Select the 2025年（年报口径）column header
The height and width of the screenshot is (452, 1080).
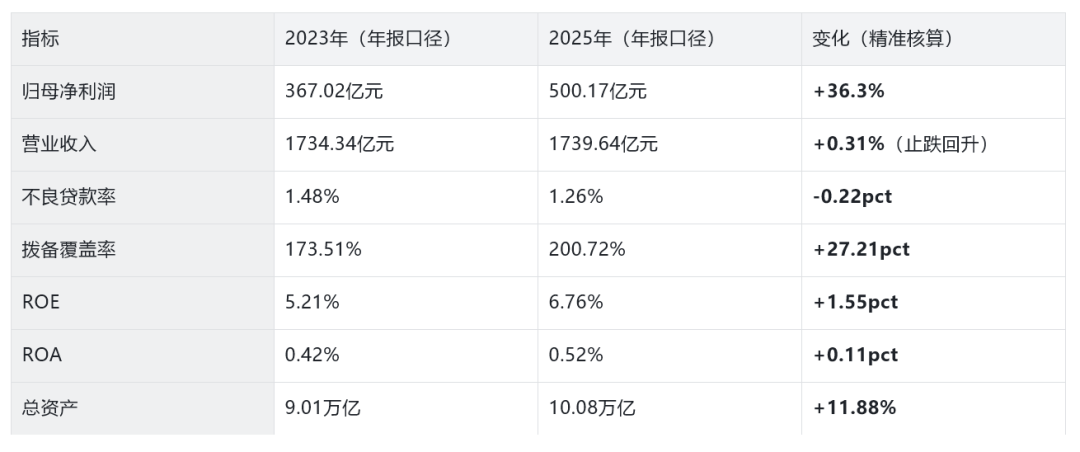(x=633, y=39)
